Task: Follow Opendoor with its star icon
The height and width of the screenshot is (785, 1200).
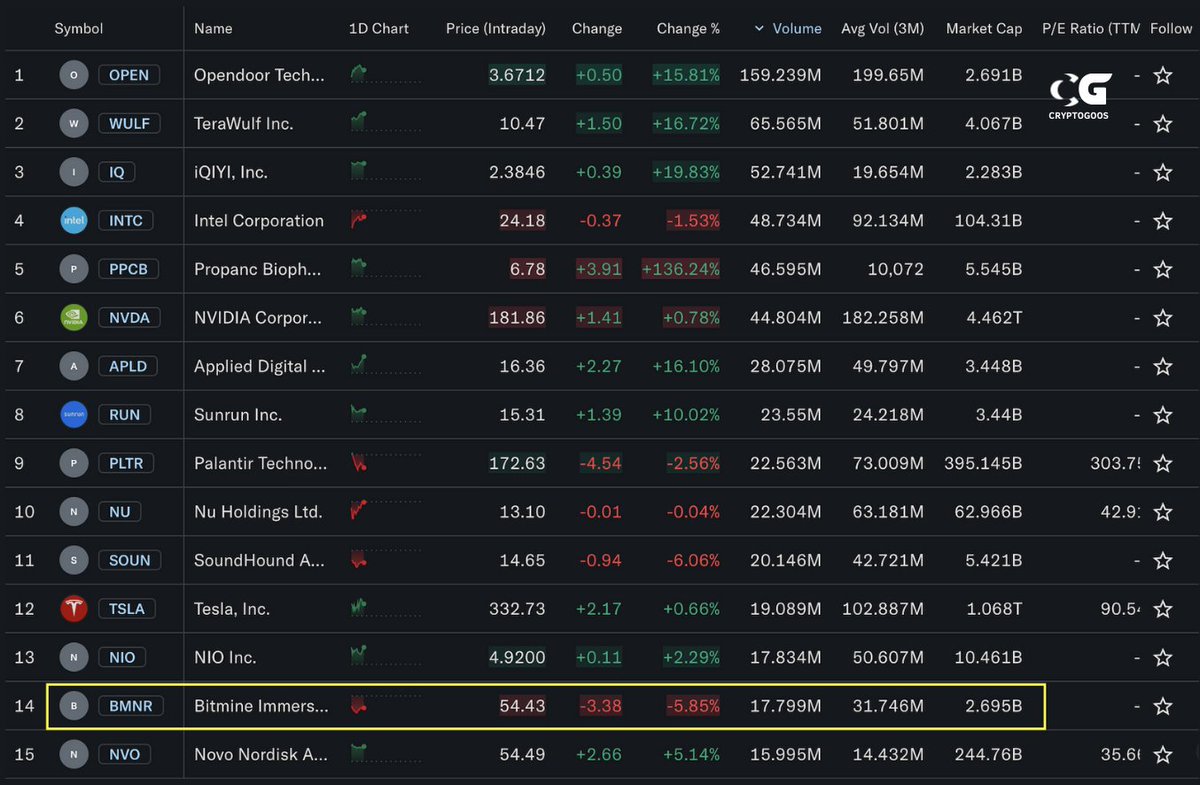Action: [x=1162, y=75]
